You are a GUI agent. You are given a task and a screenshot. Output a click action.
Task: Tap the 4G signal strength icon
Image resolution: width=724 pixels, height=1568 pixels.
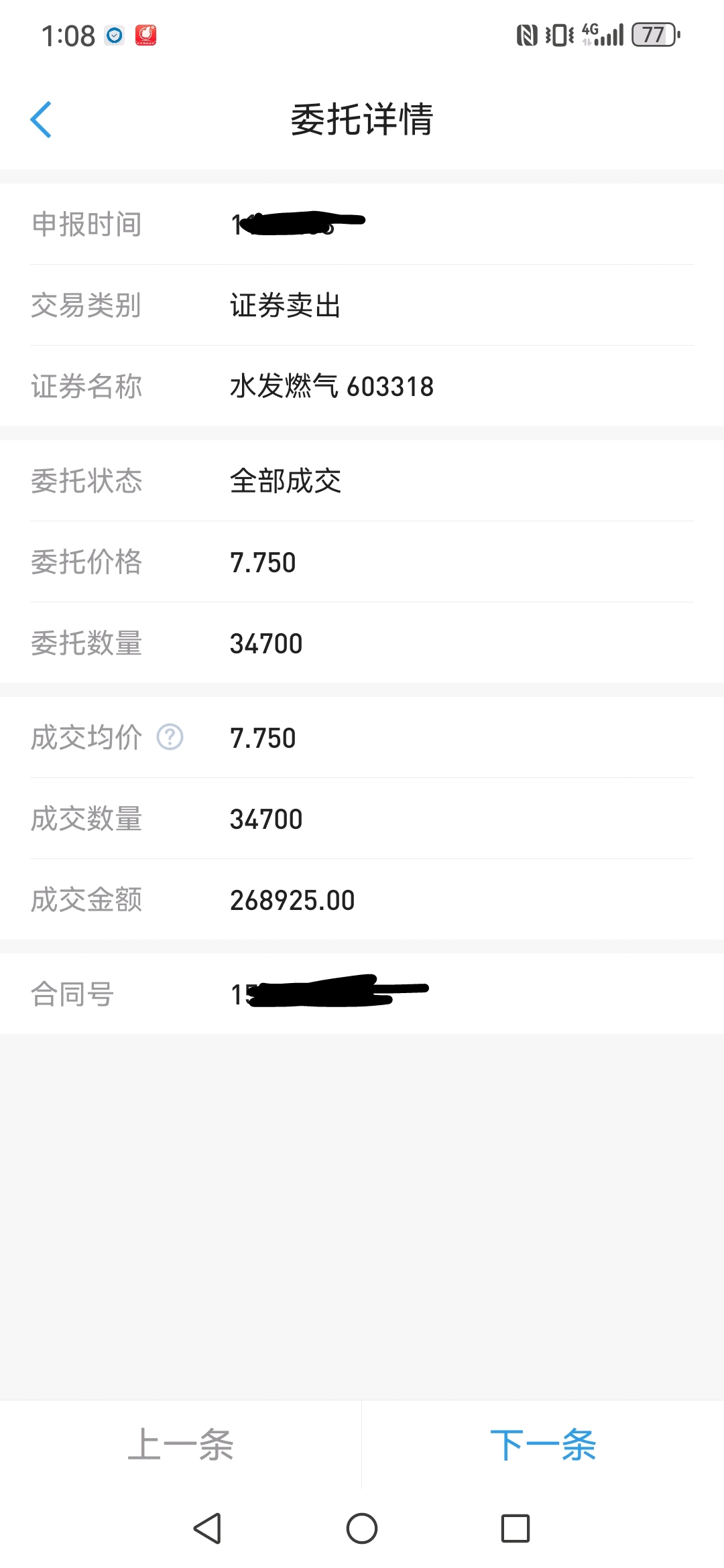[603, 35]
